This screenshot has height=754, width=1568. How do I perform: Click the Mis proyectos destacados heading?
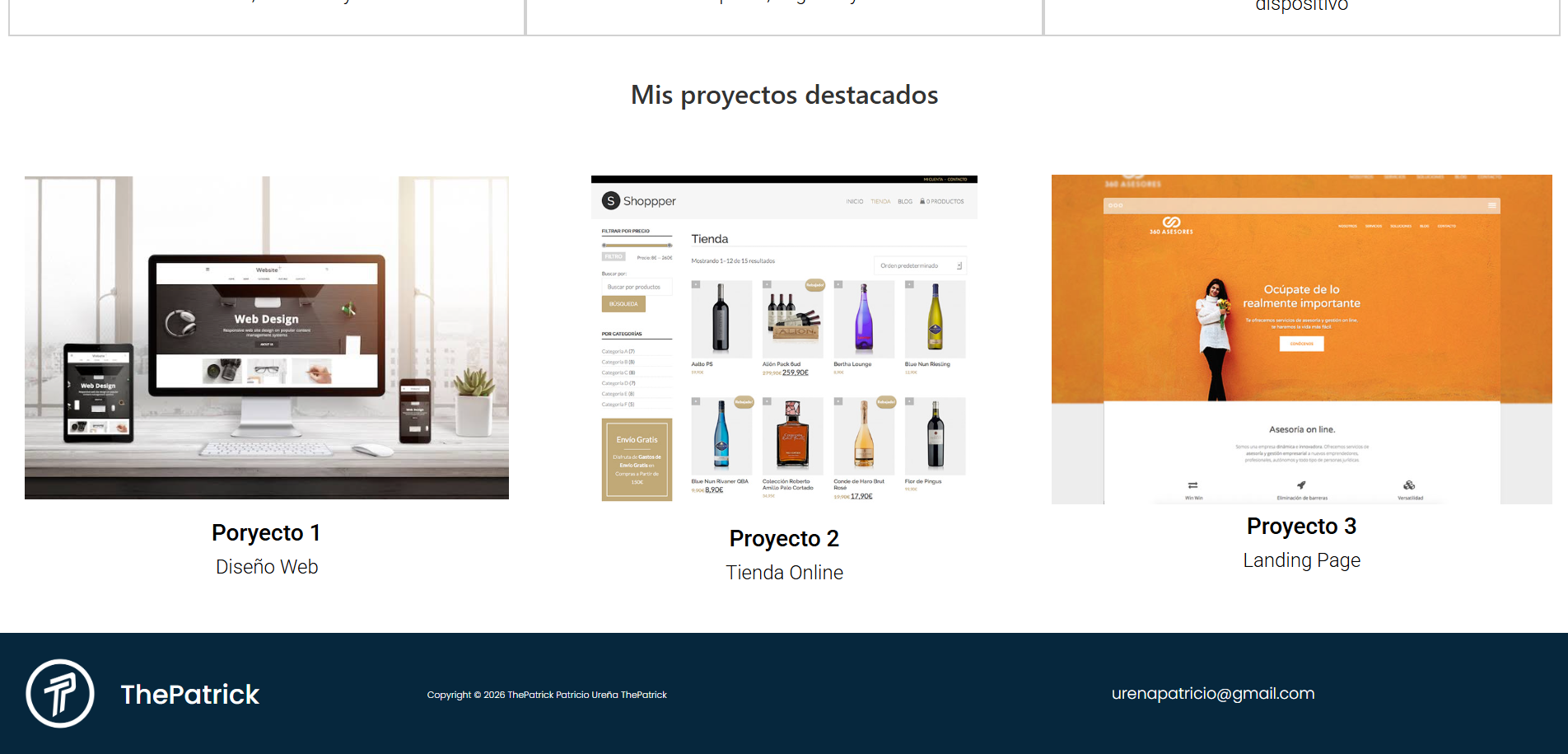[x=784, y=95]
